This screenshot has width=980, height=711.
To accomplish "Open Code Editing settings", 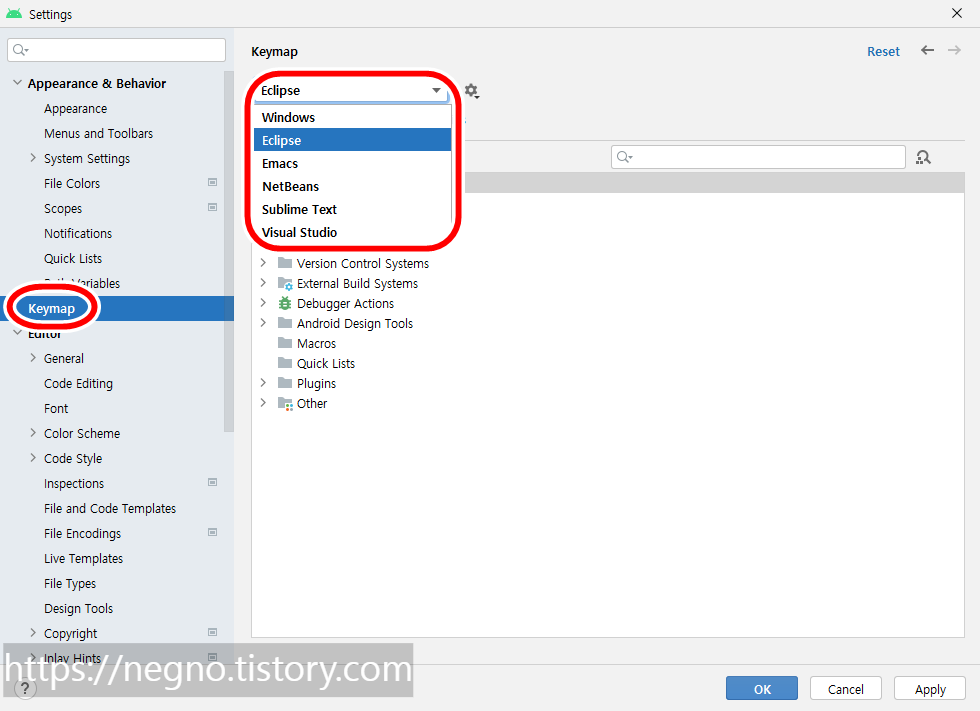I will [x=78, y=384].
